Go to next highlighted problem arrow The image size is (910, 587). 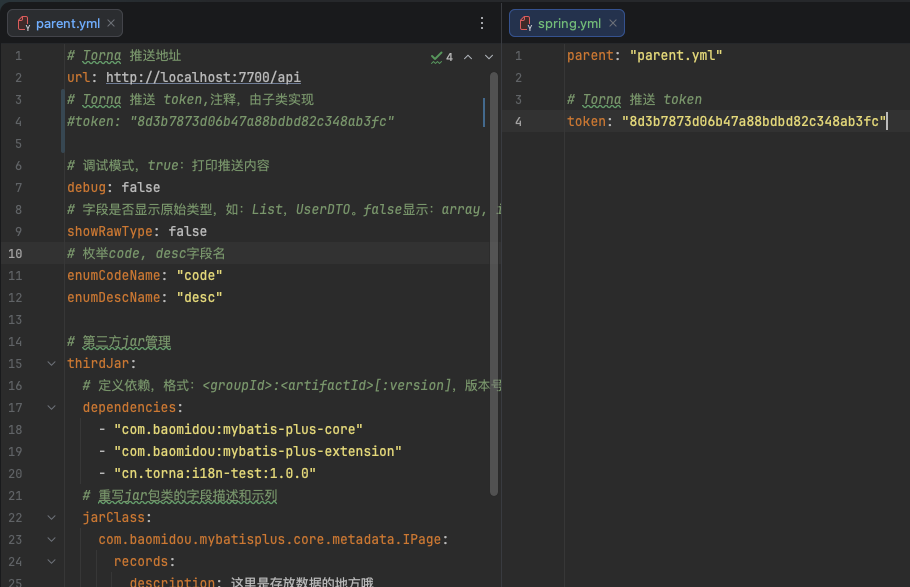pos(489,57)
